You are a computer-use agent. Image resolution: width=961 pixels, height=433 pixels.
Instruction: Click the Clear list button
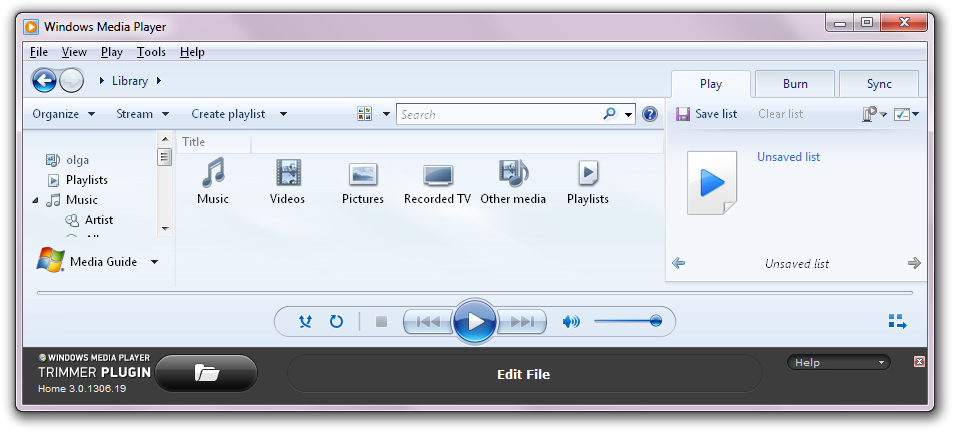click(780, 114)
